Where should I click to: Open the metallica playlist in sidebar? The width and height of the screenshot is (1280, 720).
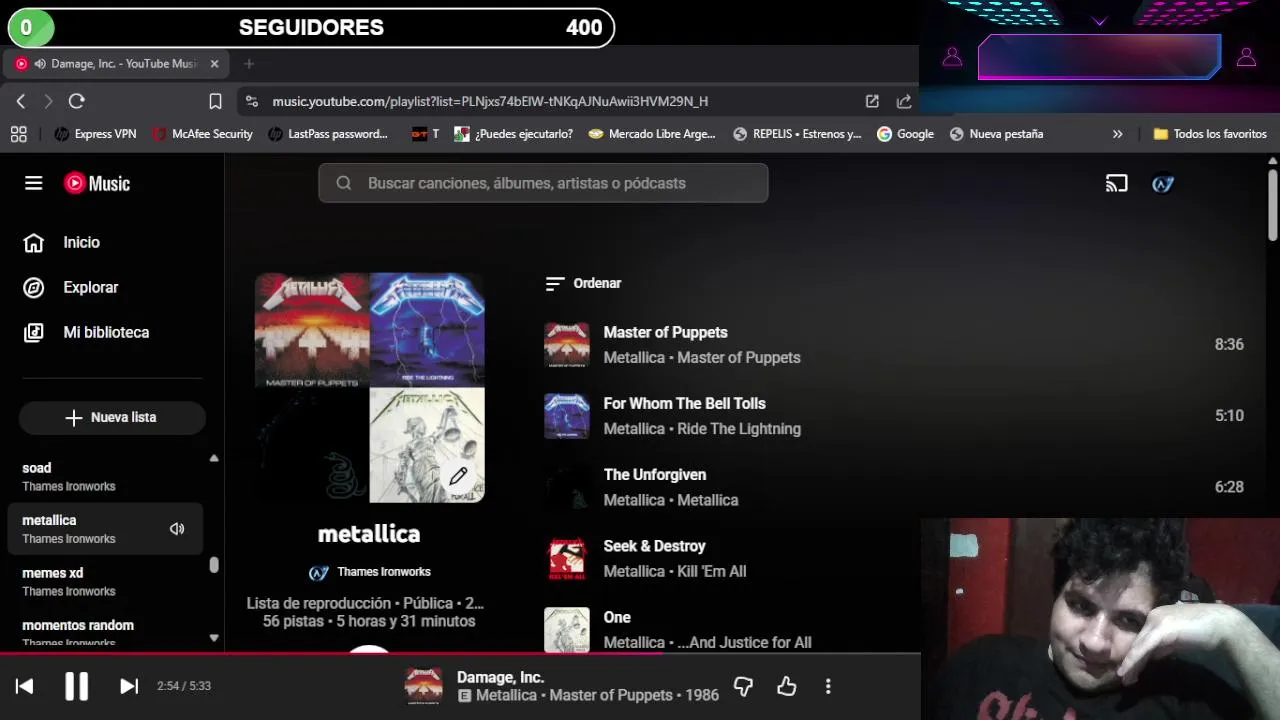[105, 529]
